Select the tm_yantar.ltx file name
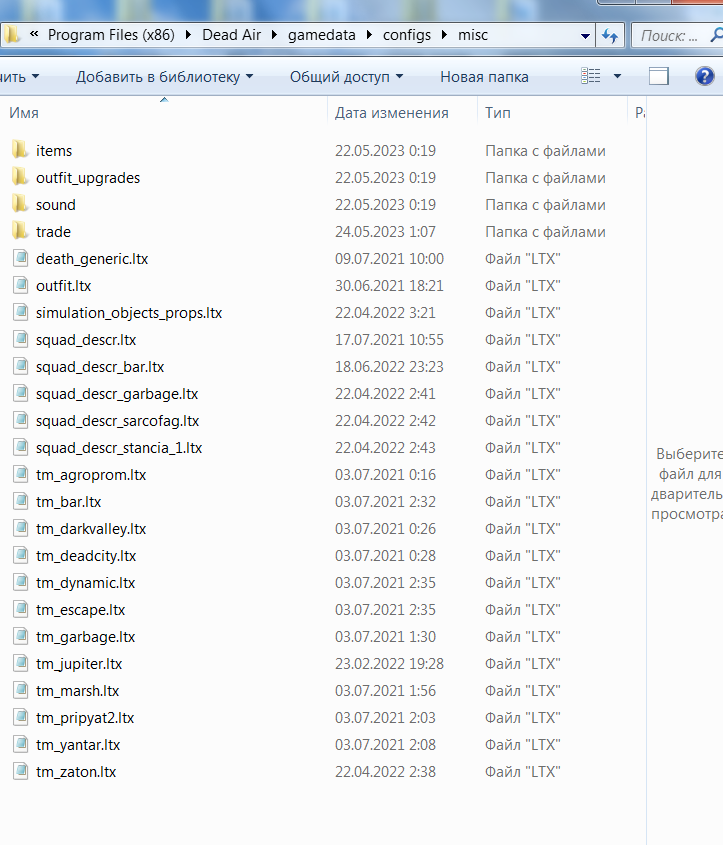Screen dimensions: 723x845 [78, 745]
